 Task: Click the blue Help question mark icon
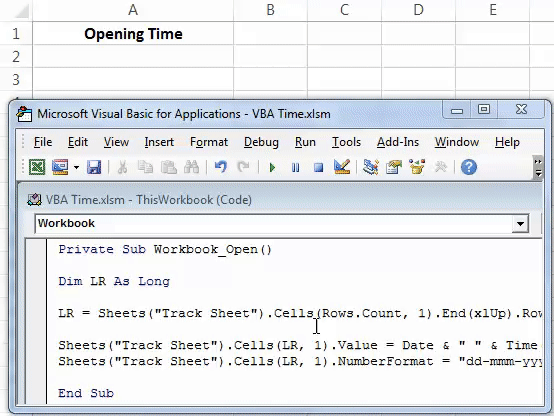tap(469, 167)
